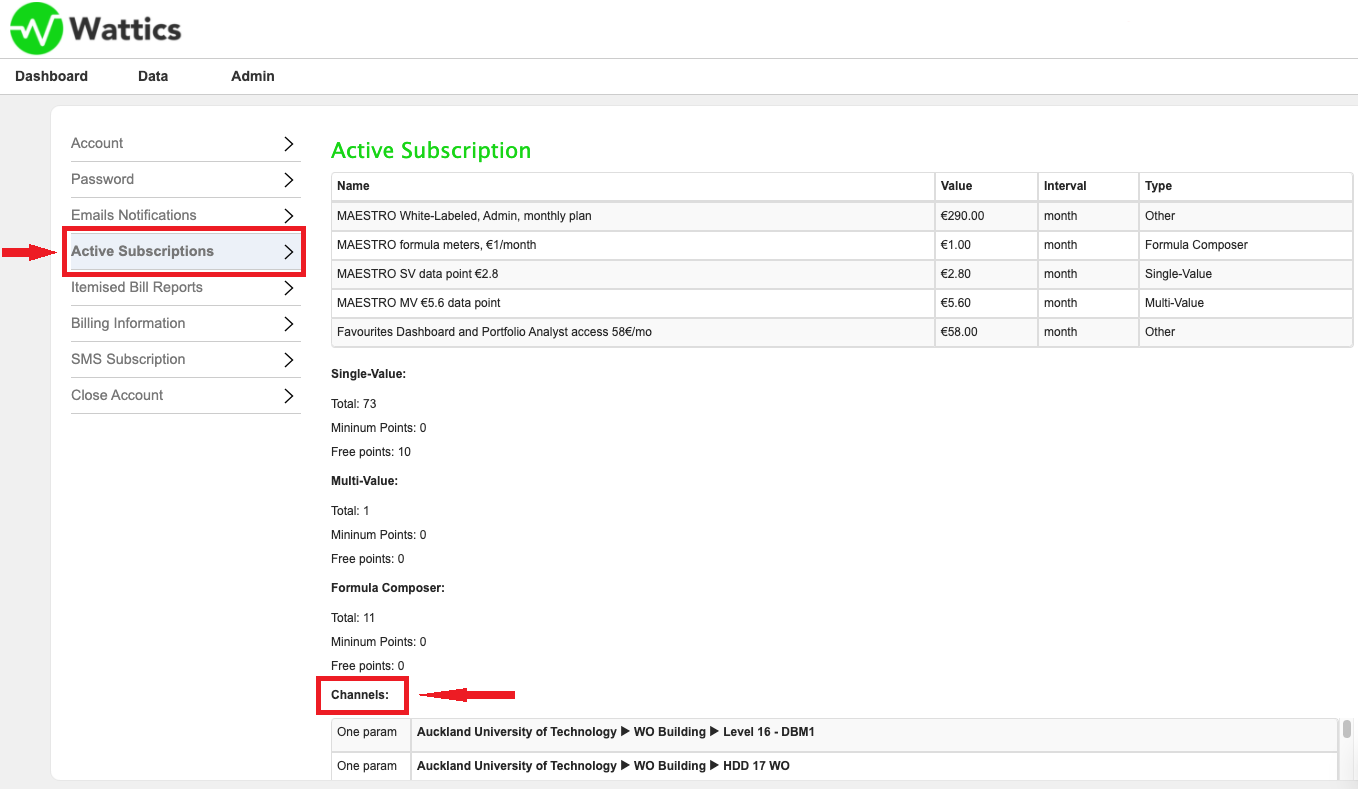The width and height of the screenshot is (1358, 789).
Task: Click the Active Subscription heading
Action: tap(431, 151)
